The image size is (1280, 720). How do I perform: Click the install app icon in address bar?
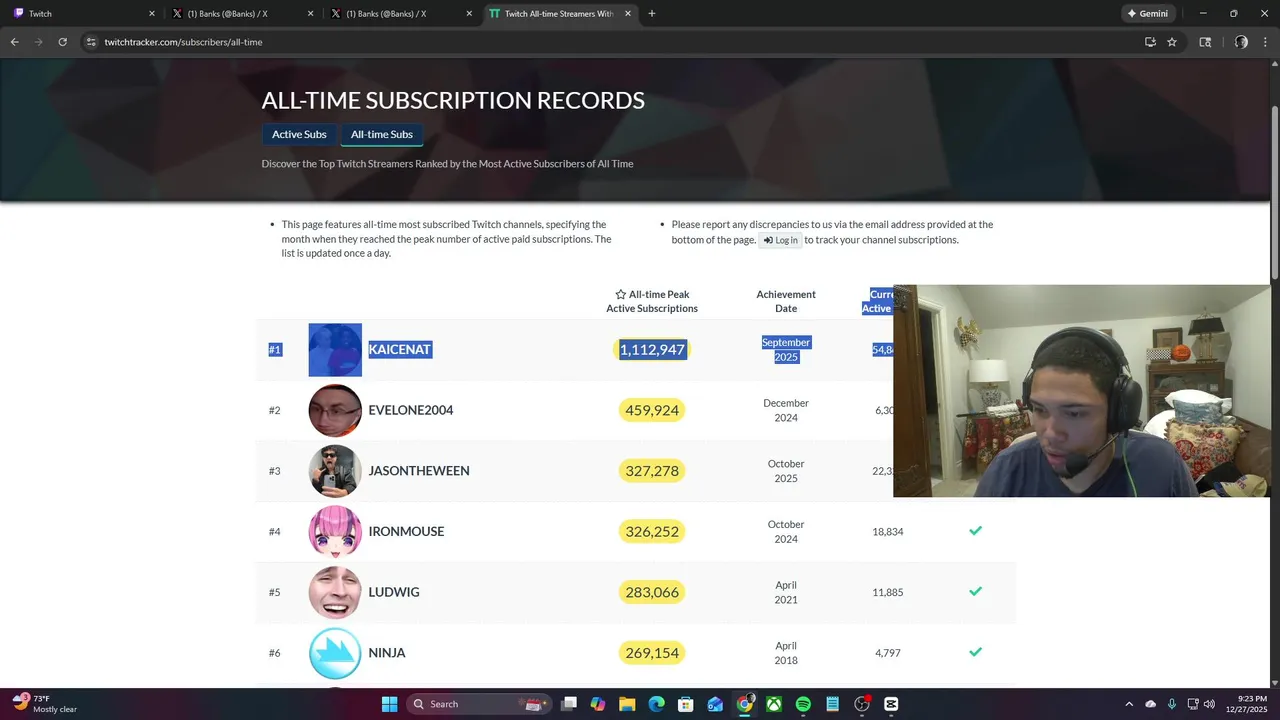point(1150,42)
